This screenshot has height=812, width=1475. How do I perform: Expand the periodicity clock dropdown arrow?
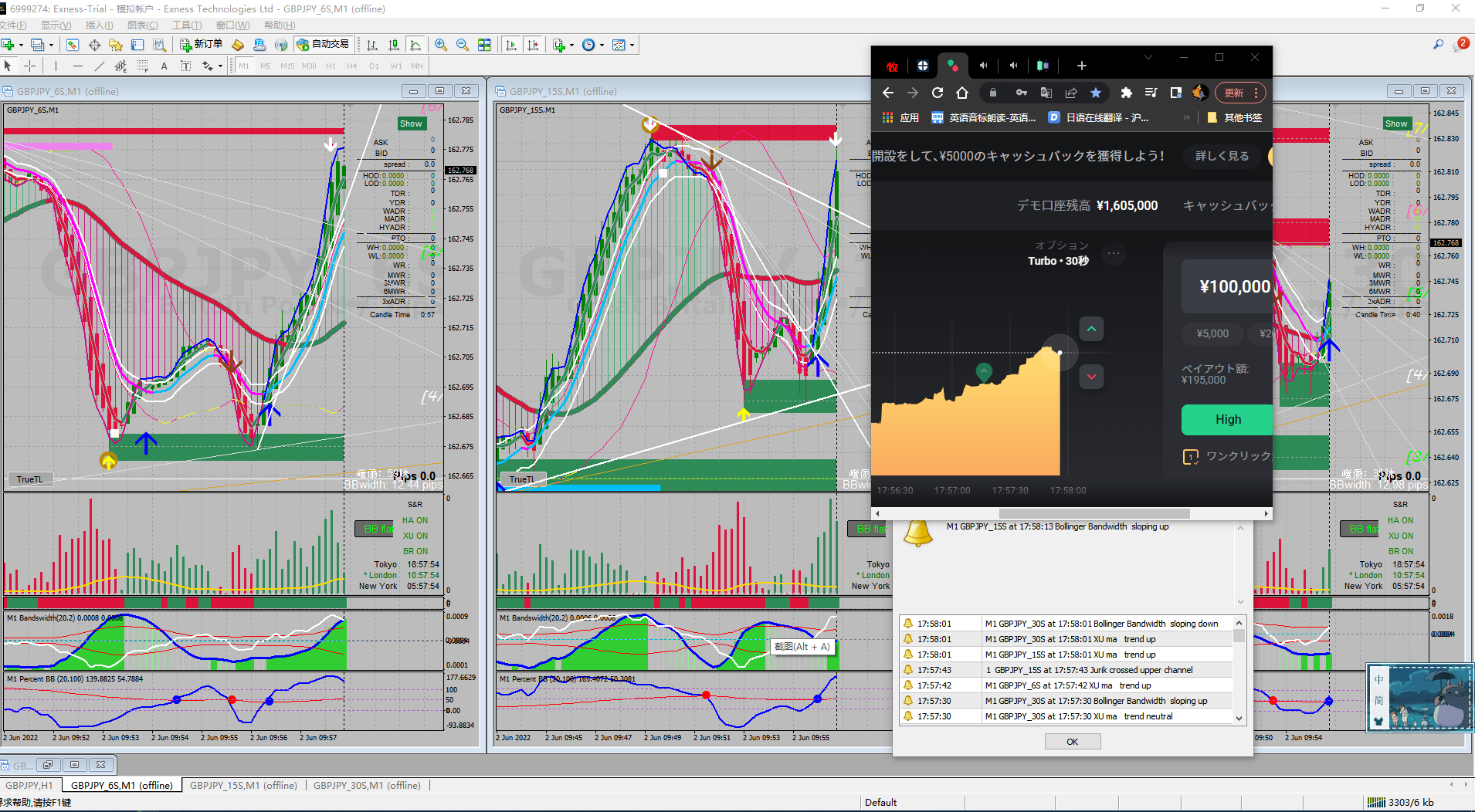pyautogui.click(x=602, y=45)
